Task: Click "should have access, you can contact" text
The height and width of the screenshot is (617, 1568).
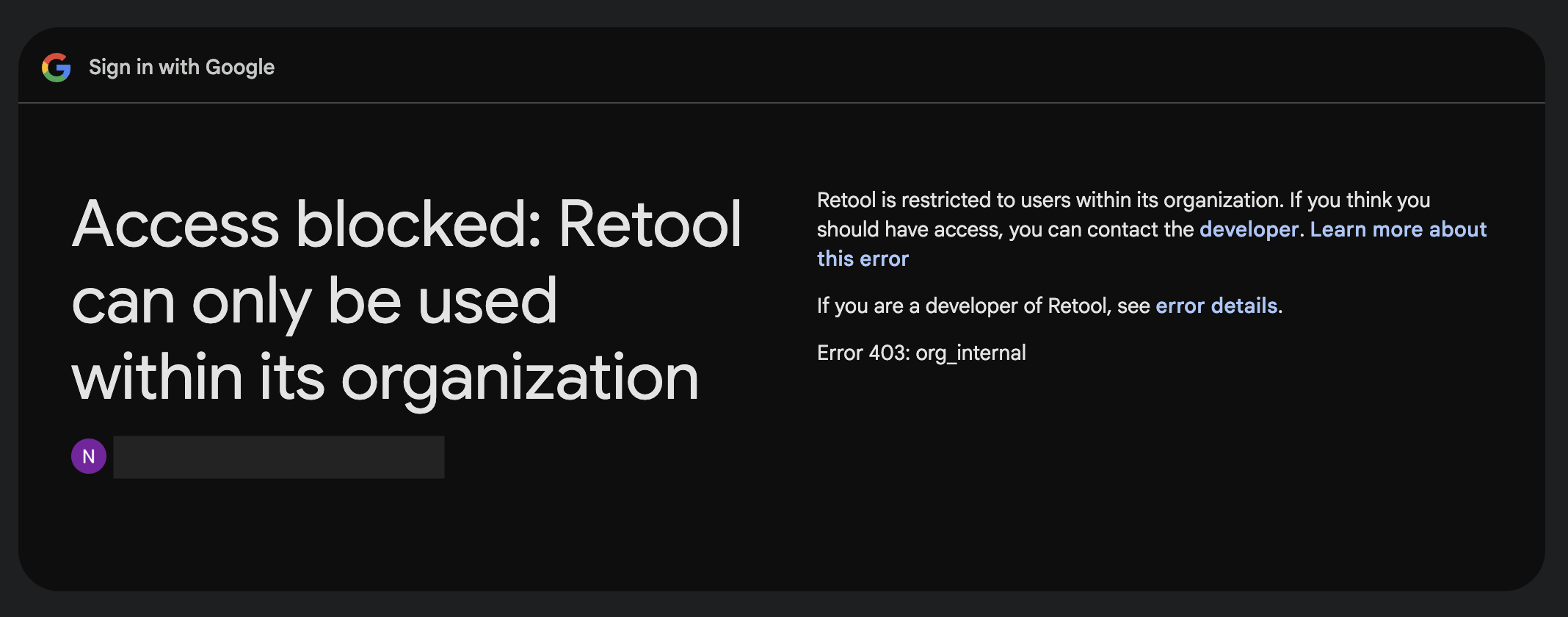Action: [x=1006, y=229]
